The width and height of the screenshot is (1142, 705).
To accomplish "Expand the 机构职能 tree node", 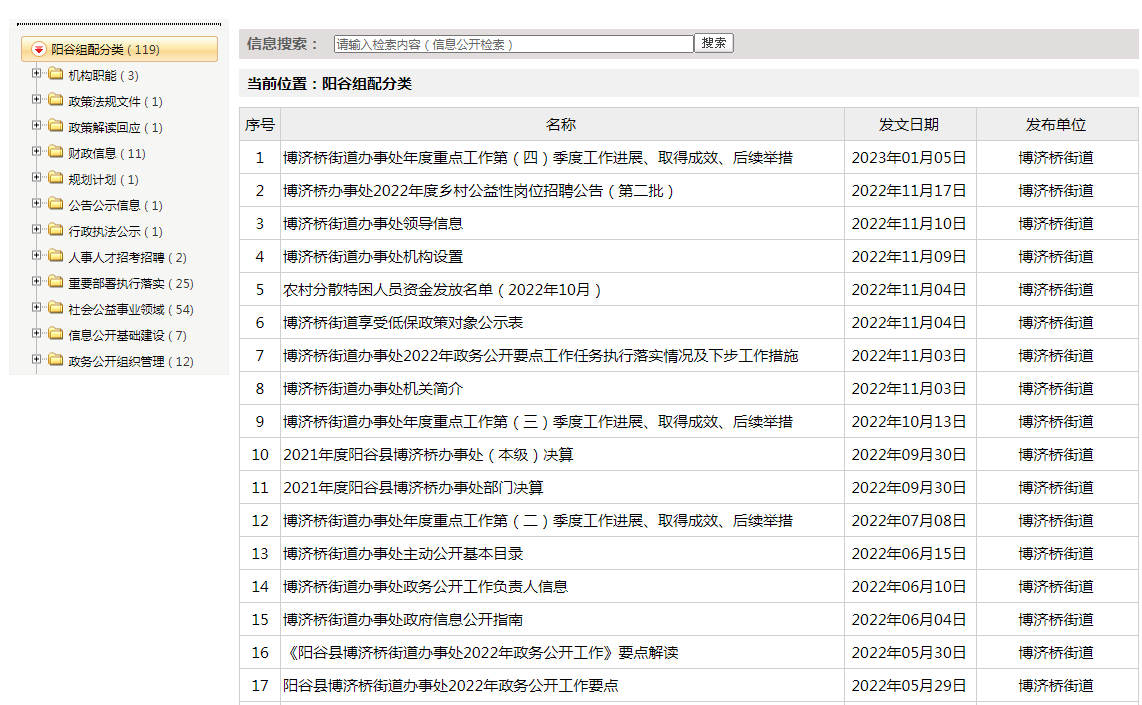I will pyautogui.click(x=36, y=74).
